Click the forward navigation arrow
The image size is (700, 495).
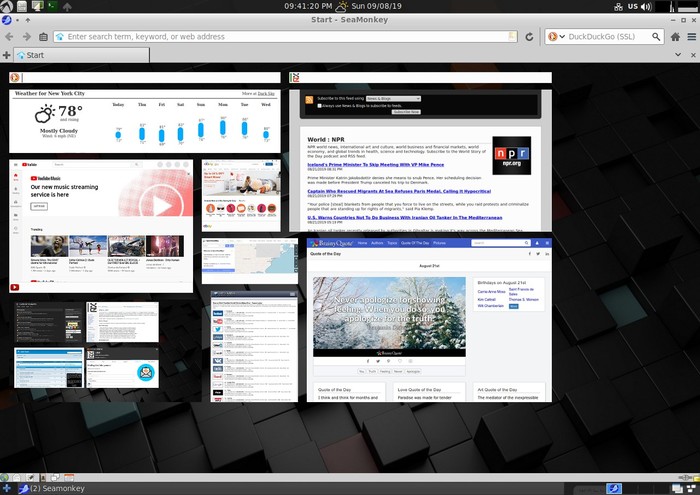tap(26, 37)
